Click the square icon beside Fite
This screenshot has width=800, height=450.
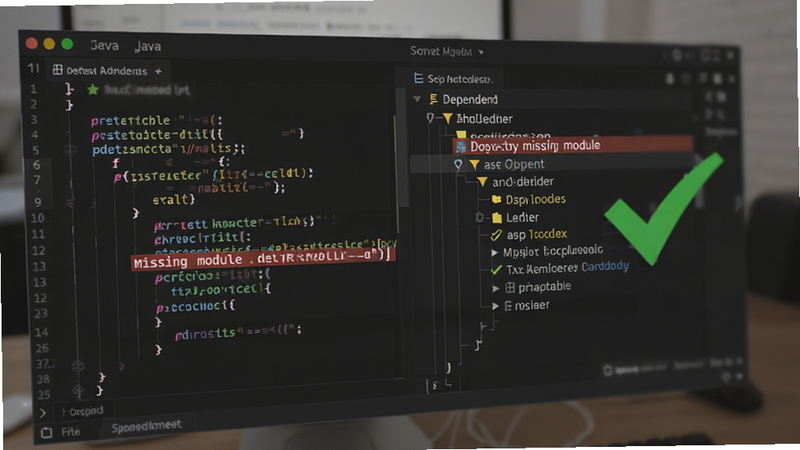(46, 433)
